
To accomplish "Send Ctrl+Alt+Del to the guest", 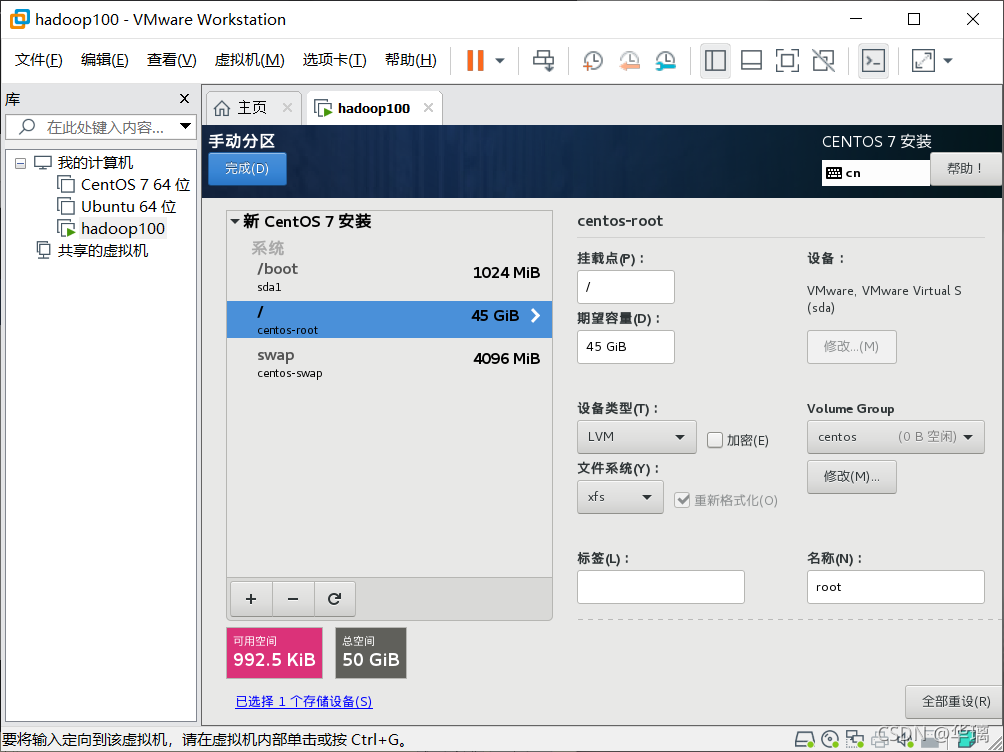I will pyautogui.click(x=543, y=60).
